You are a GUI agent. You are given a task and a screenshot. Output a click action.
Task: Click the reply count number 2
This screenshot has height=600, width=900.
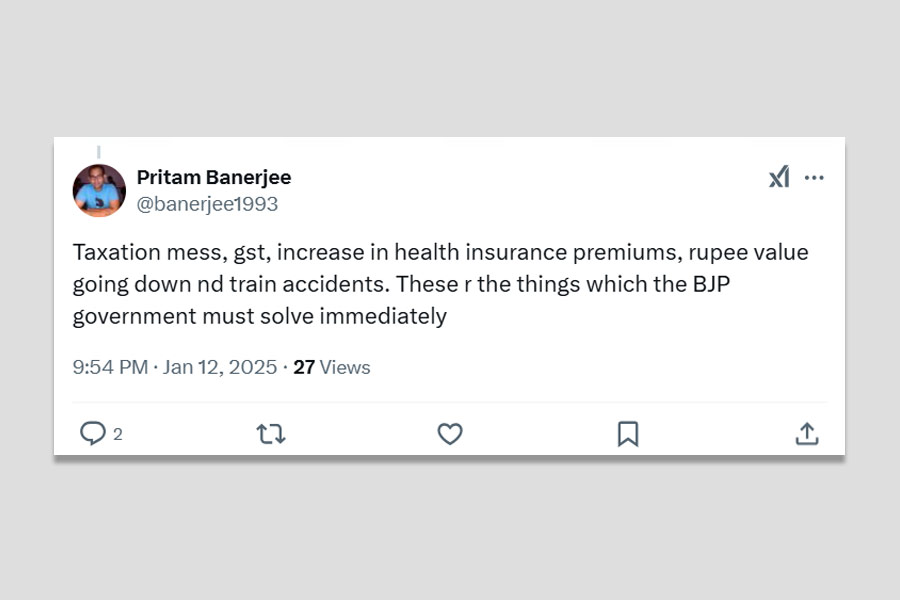coord(118,434)
